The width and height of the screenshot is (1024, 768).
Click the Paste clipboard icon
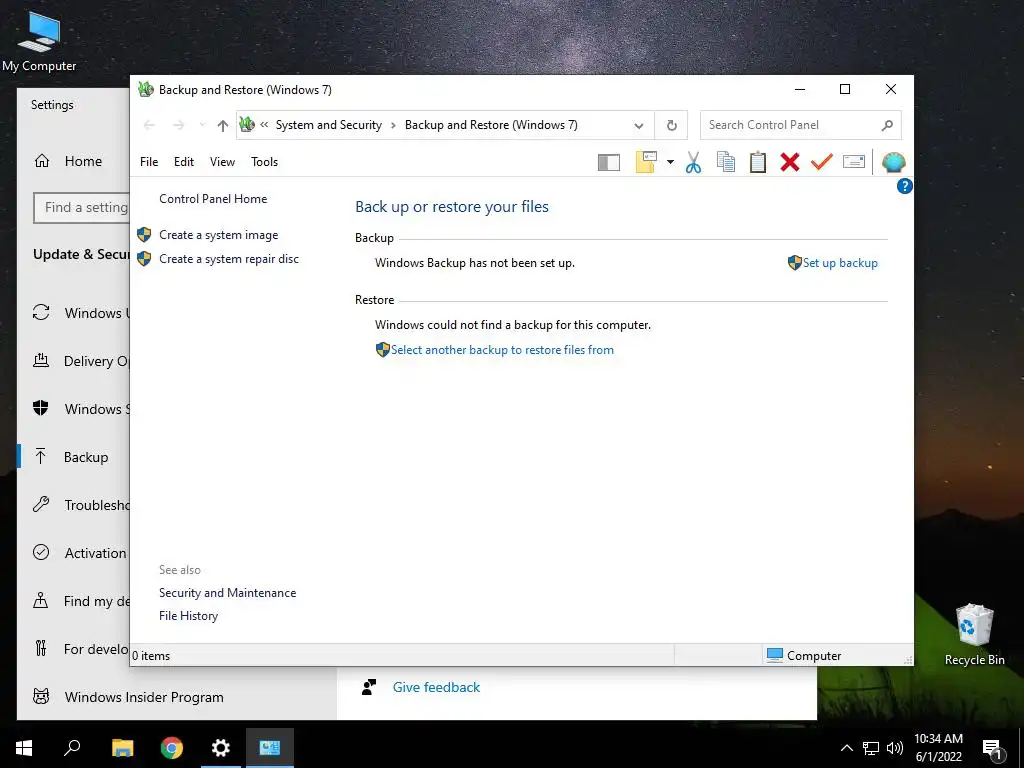coord(758,162)
